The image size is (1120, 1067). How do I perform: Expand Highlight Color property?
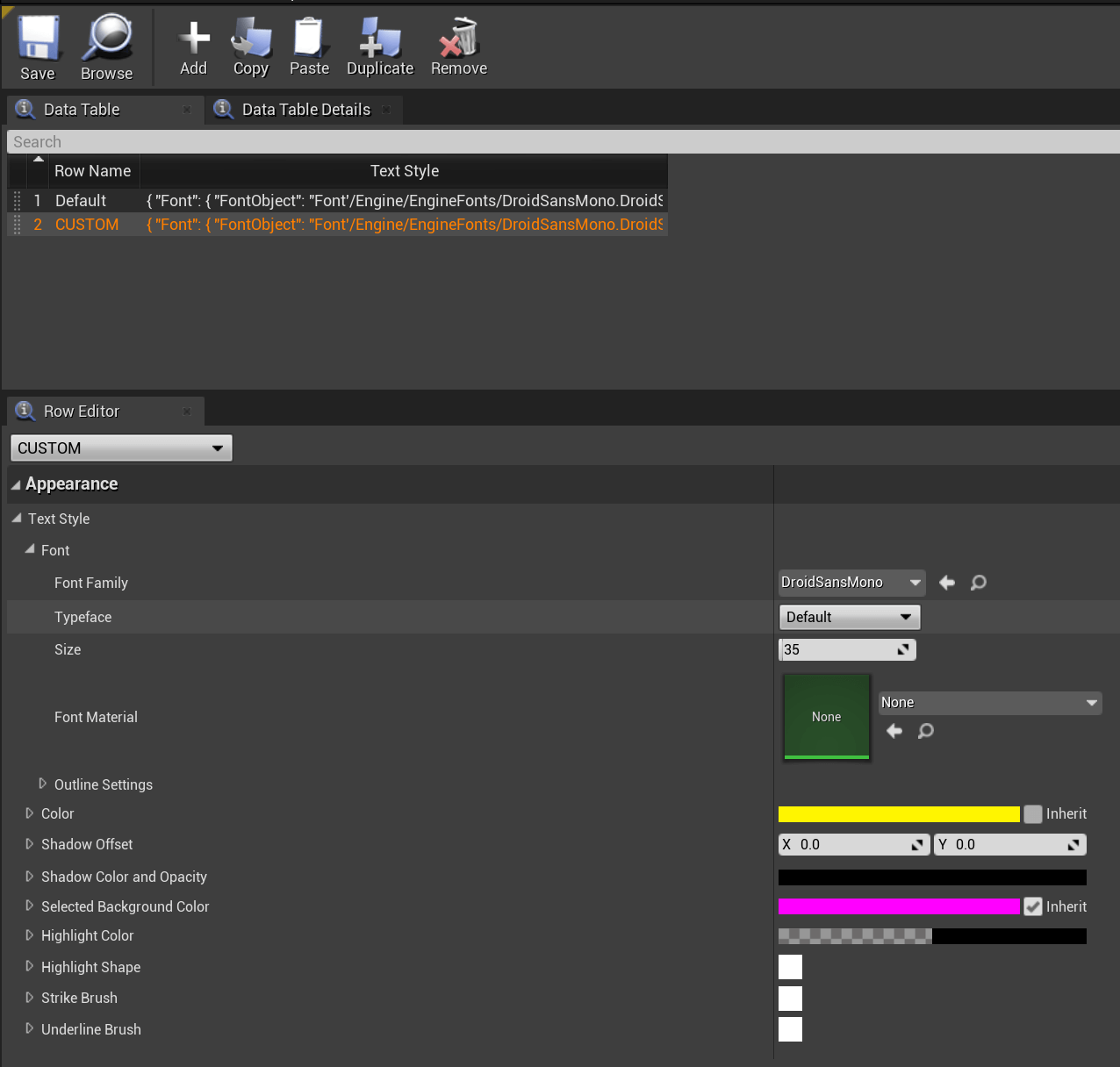[29, 935]
